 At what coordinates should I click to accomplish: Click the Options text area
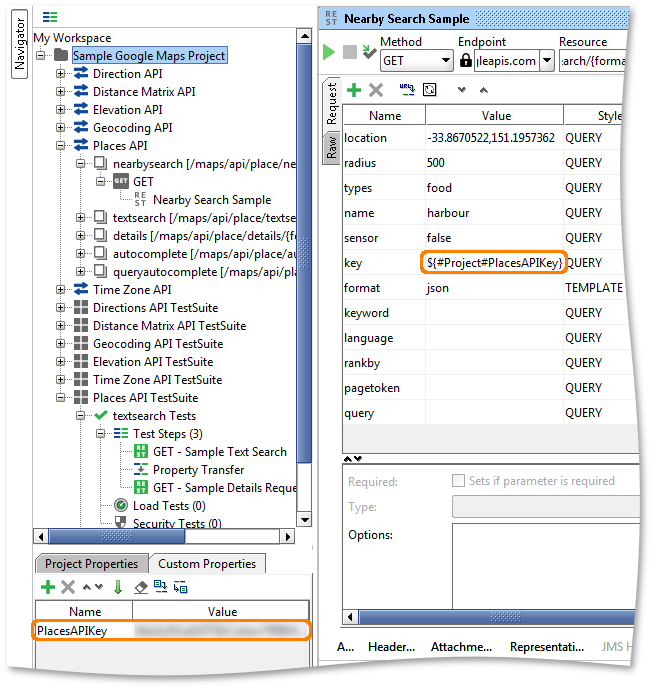coord(546,566)
